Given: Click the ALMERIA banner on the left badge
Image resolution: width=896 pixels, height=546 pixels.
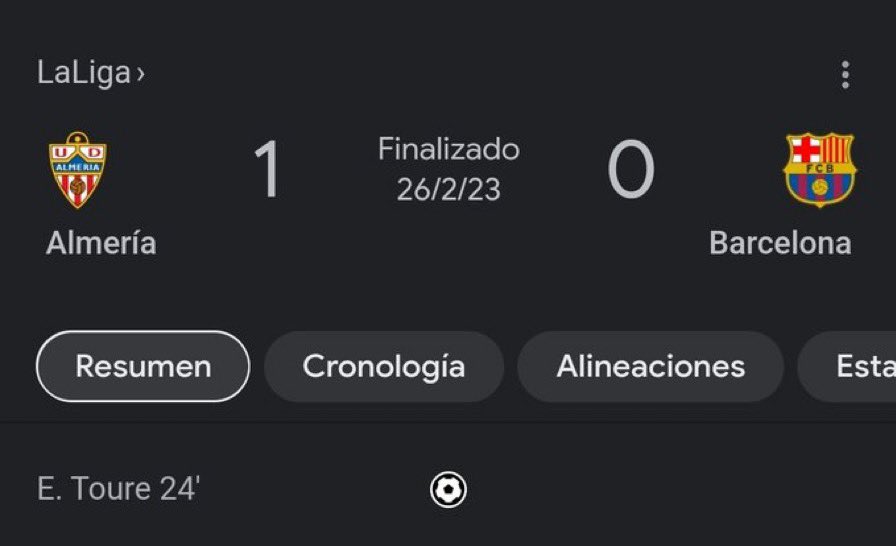Looking at the screenshot, I should coord(78,167).
